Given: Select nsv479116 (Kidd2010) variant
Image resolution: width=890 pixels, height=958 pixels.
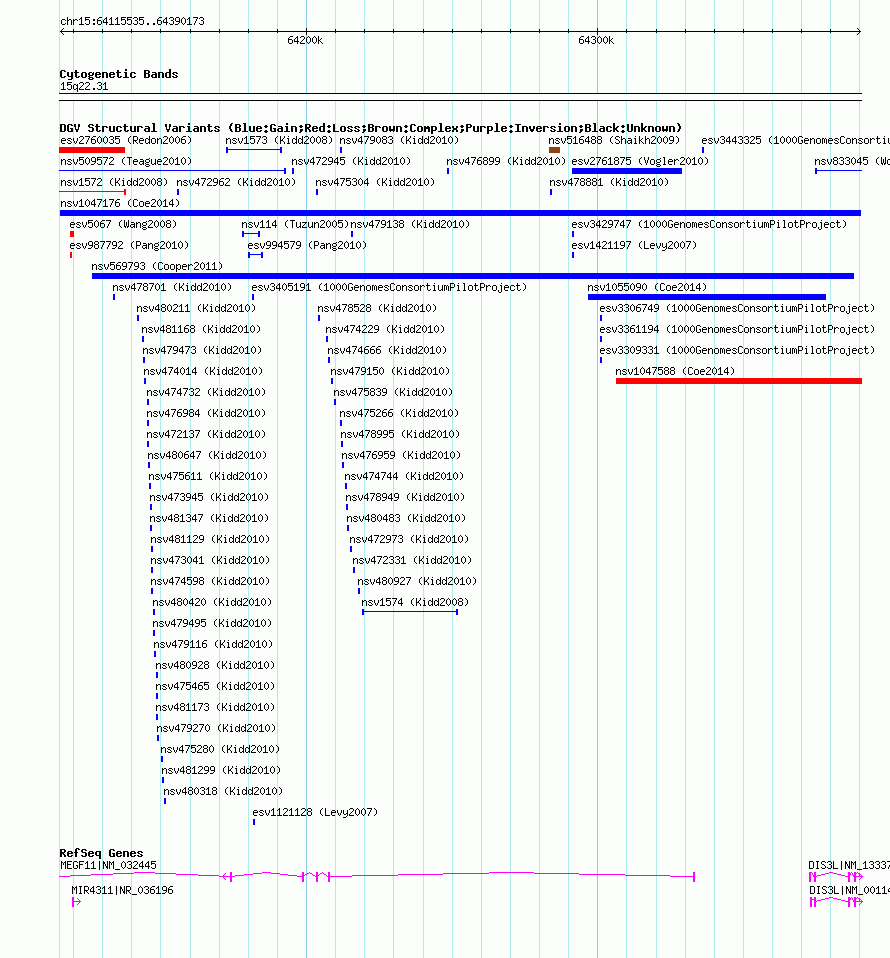Looking at the screenshot, I should [x=213, y=644].
